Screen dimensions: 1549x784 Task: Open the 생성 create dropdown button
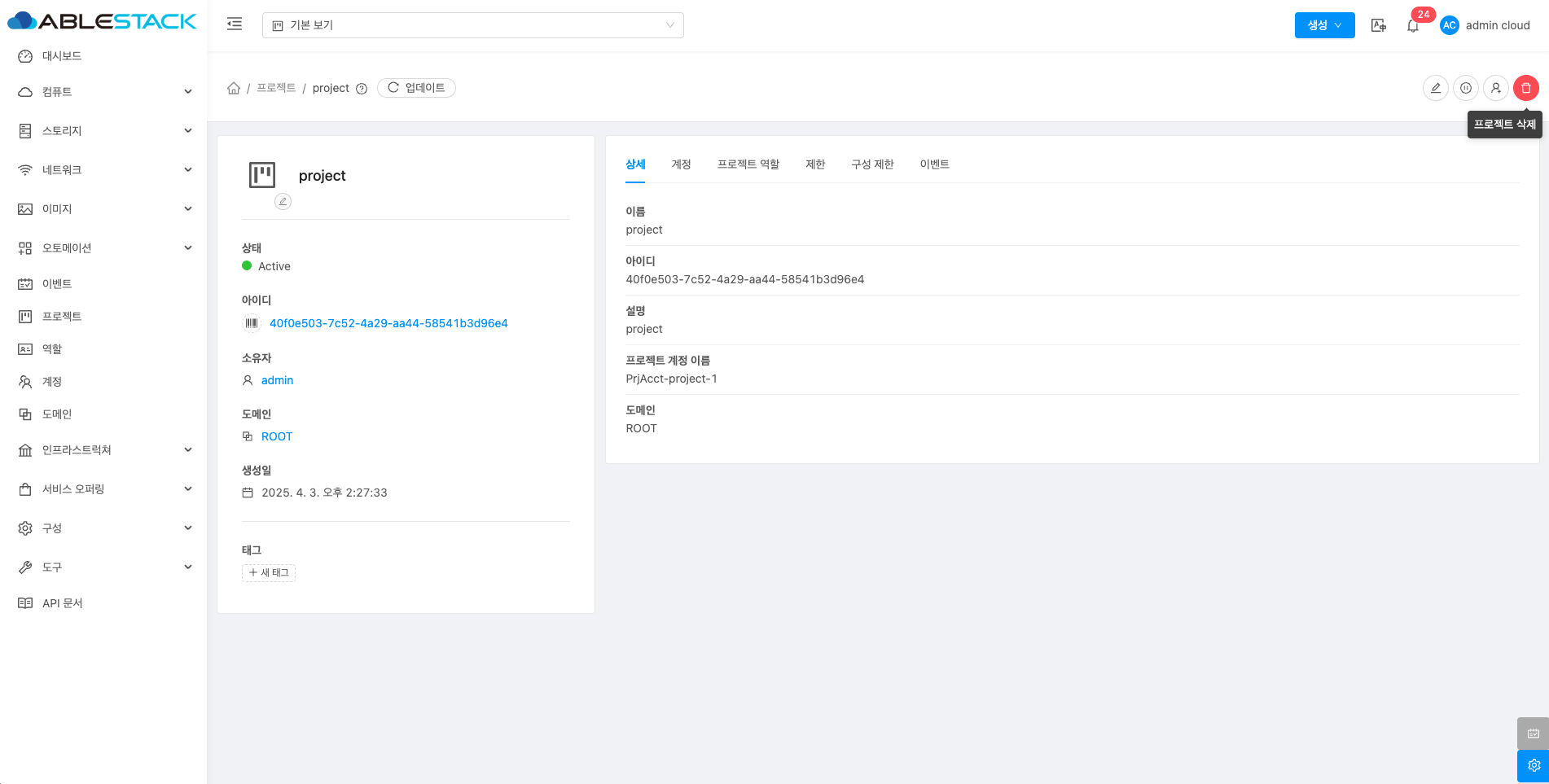click(x=1324, y=25)
